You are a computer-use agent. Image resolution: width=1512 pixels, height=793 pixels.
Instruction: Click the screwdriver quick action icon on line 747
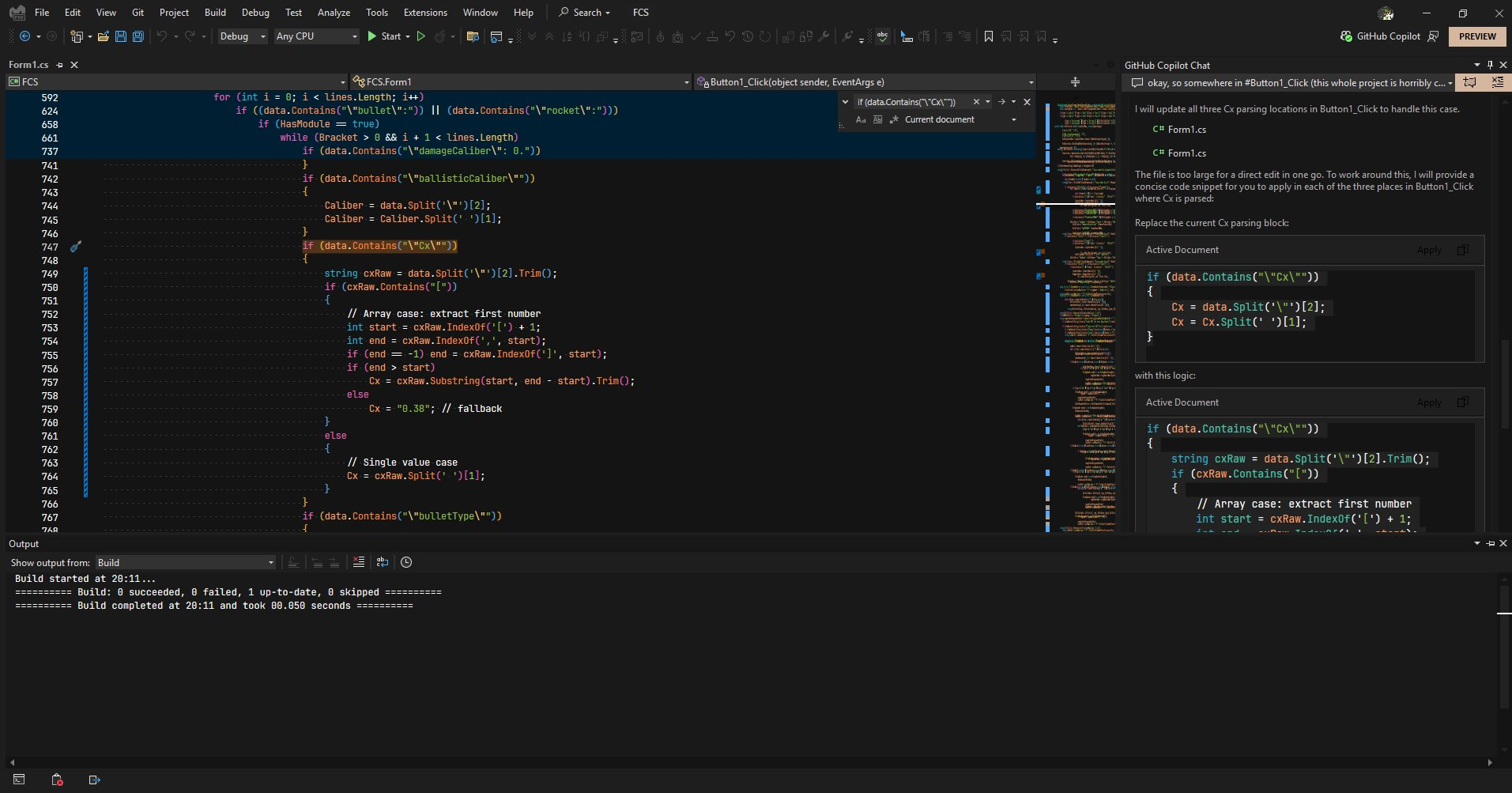pyautogui.click(x=76, y=247)
